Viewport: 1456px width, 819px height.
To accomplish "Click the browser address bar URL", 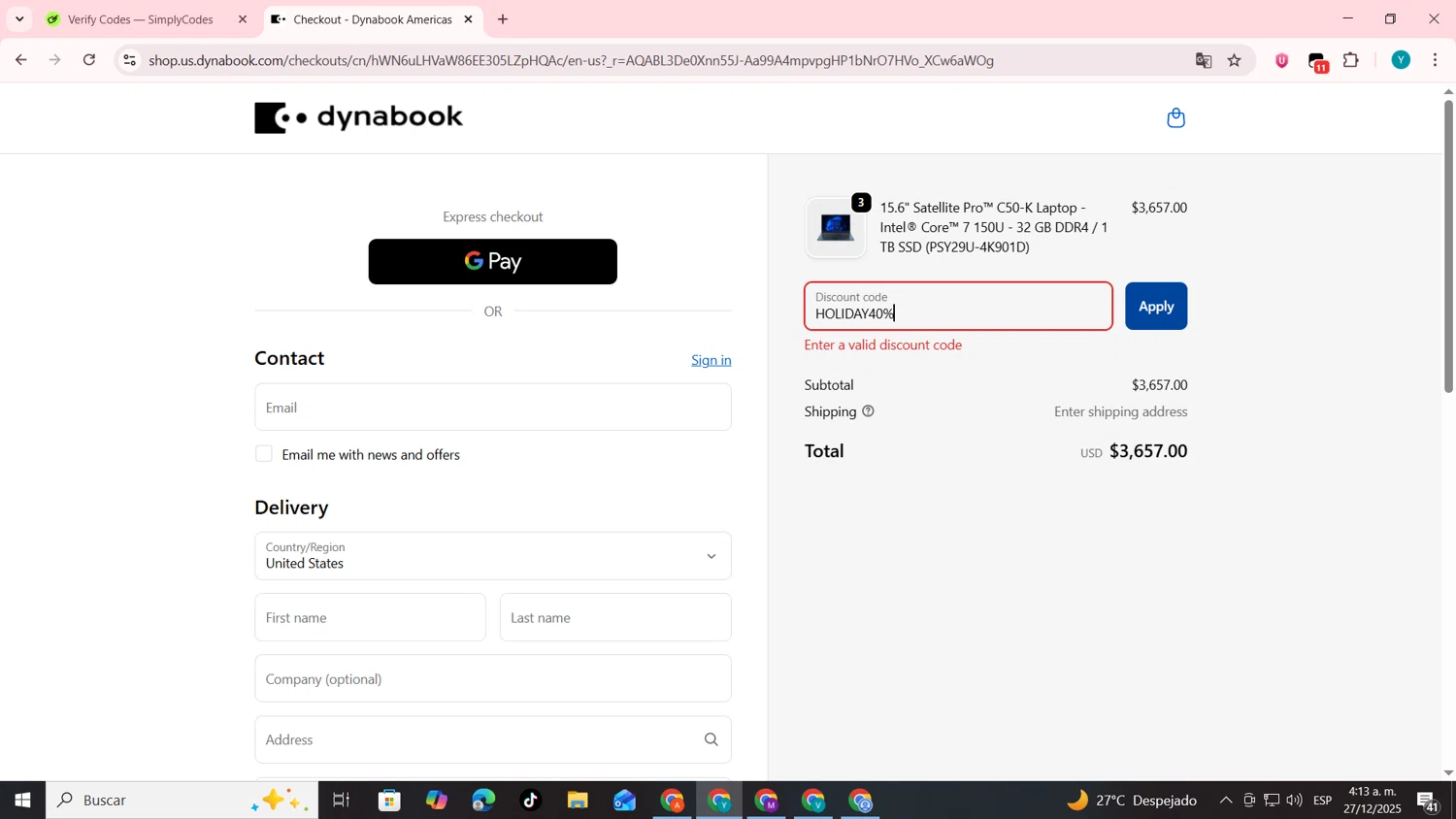I will coord(572,60).
